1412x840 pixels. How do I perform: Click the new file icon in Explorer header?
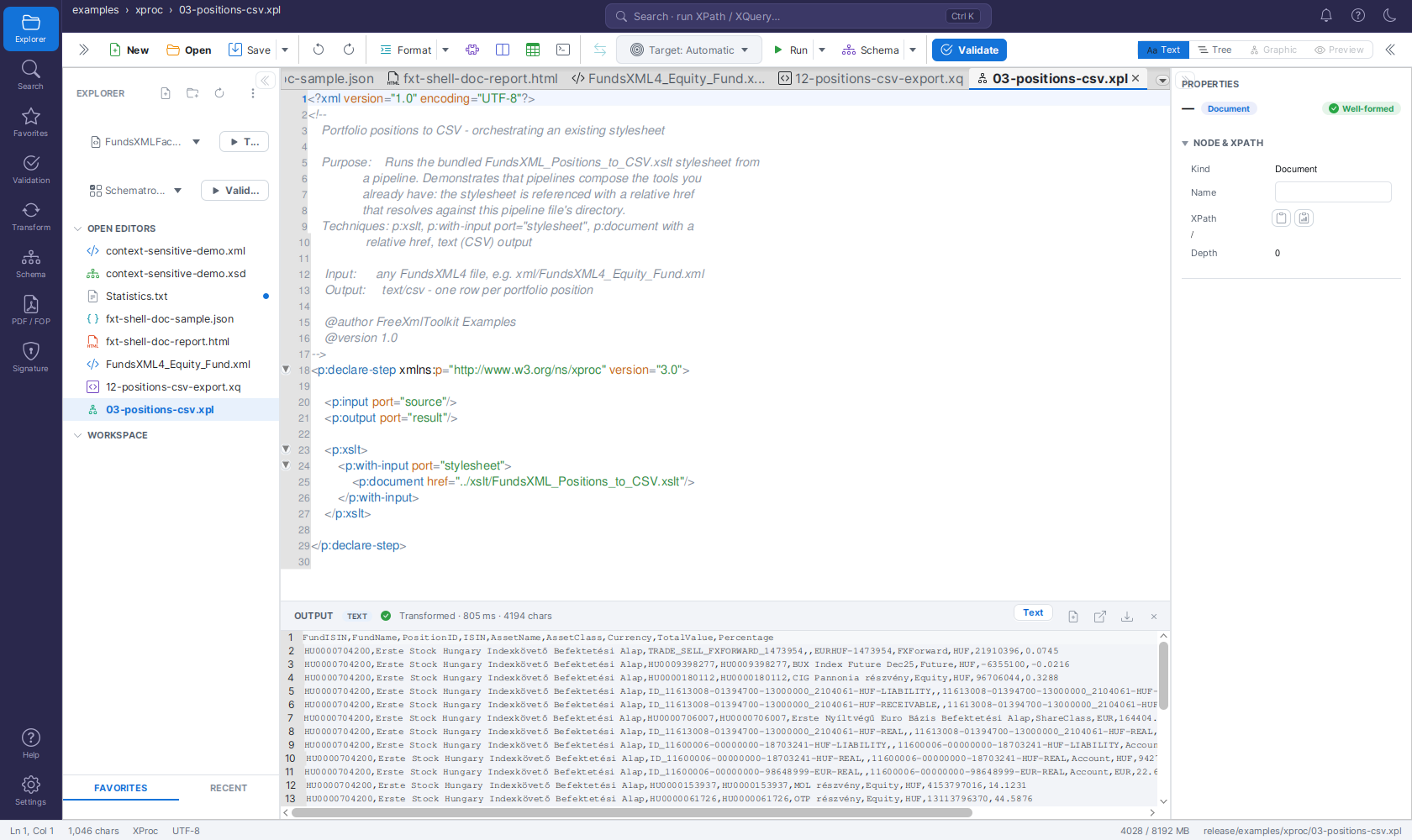166,93
